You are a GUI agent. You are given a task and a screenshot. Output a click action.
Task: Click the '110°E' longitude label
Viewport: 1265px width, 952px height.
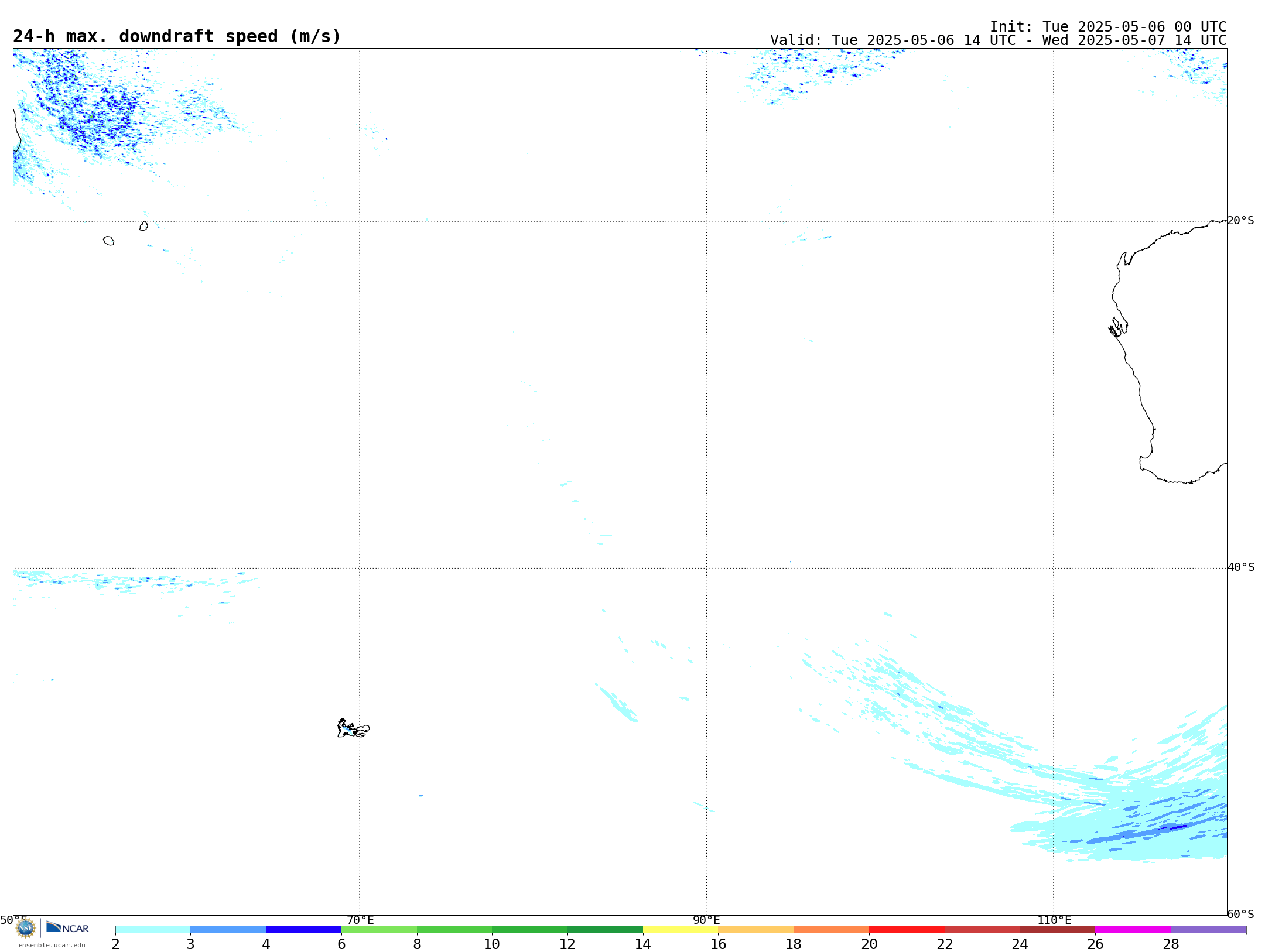click(x=1054, y=920)
